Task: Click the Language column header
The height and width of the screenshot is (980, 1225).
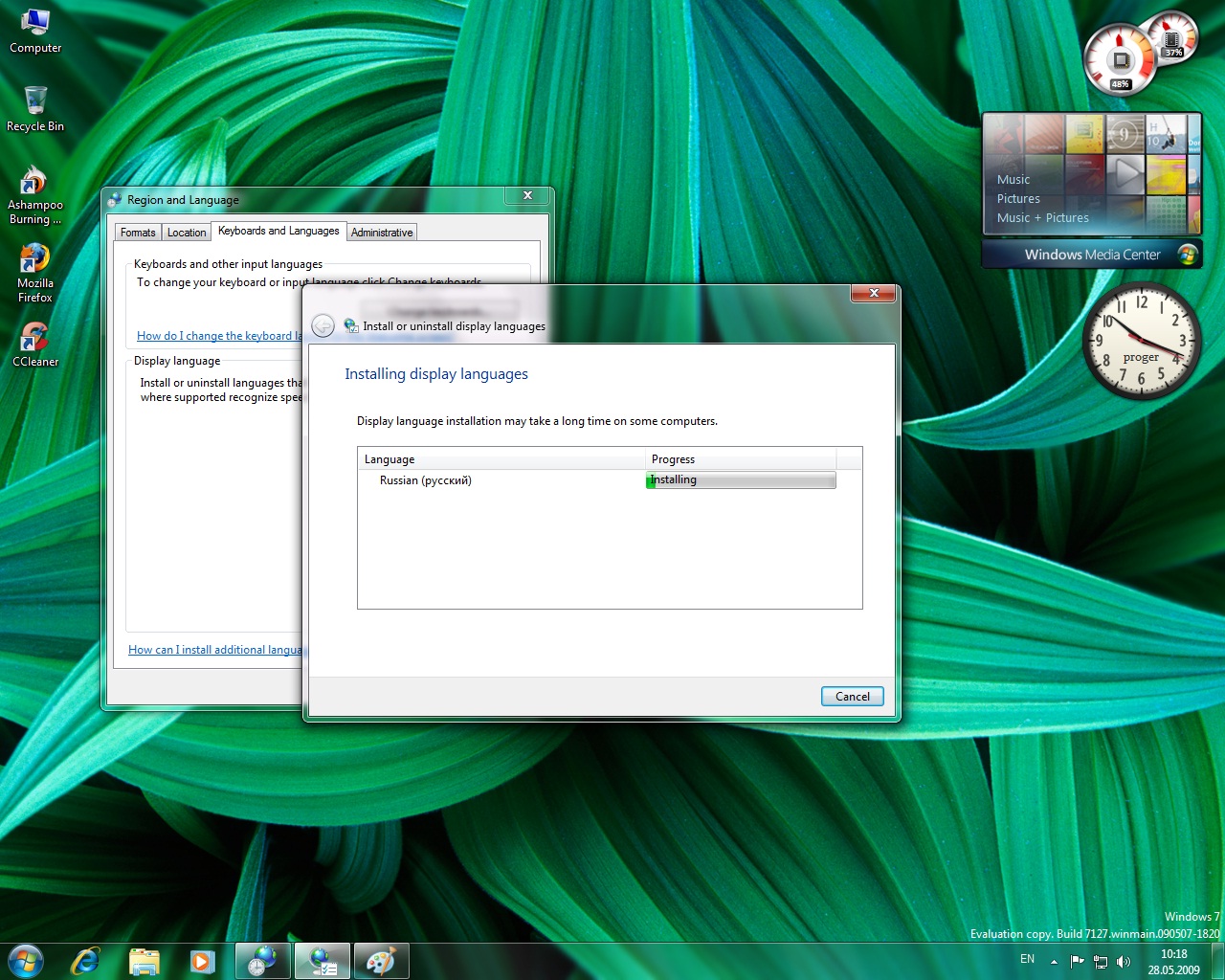Action: 501,459
